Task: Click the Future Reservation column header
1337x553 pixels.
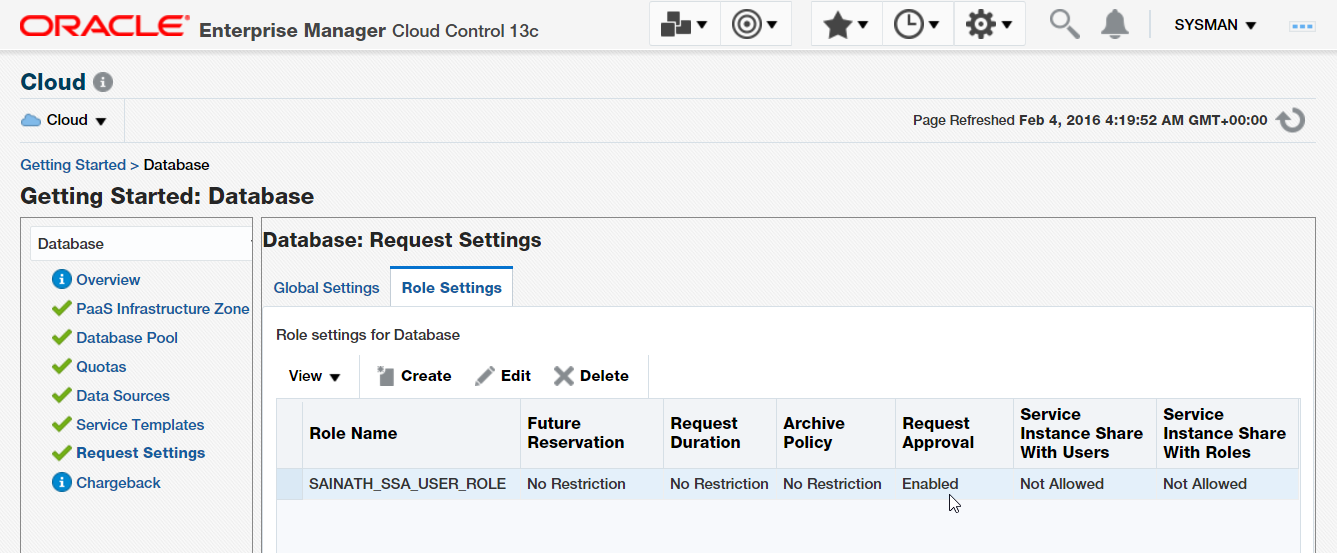Action: (591, 433)
